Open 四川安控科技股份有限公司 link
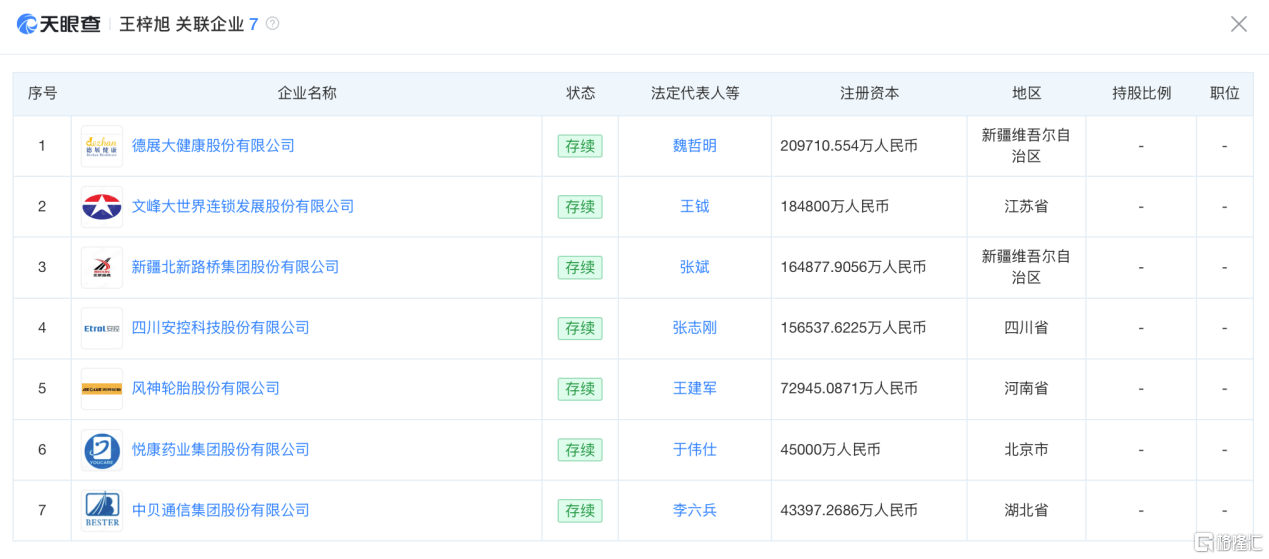Viewport: 1269px width, 559px height. (x=220, y=328)
